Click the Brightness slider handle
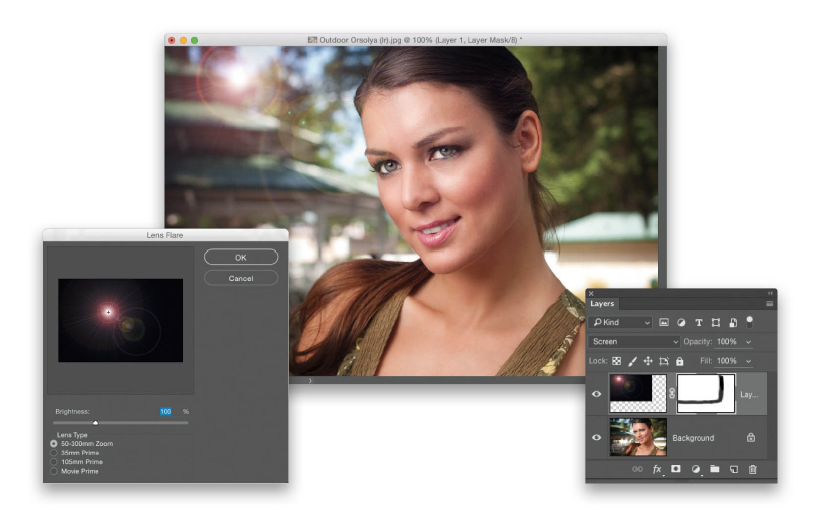Screen dimensions: 820x518 [96, 423]
